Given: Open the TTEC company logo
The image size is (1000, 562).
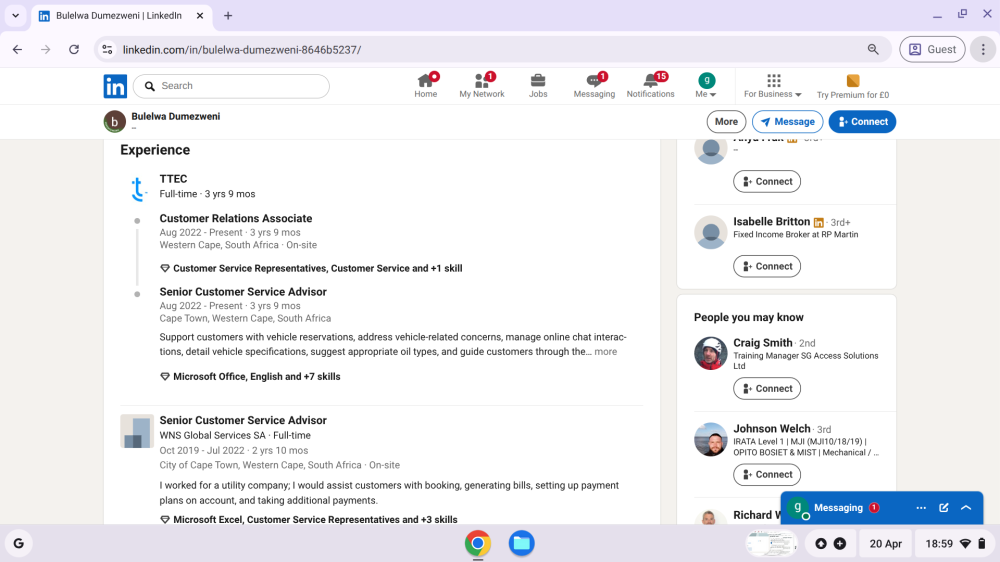Looking at the screenshot, I should tap(137, 189).
